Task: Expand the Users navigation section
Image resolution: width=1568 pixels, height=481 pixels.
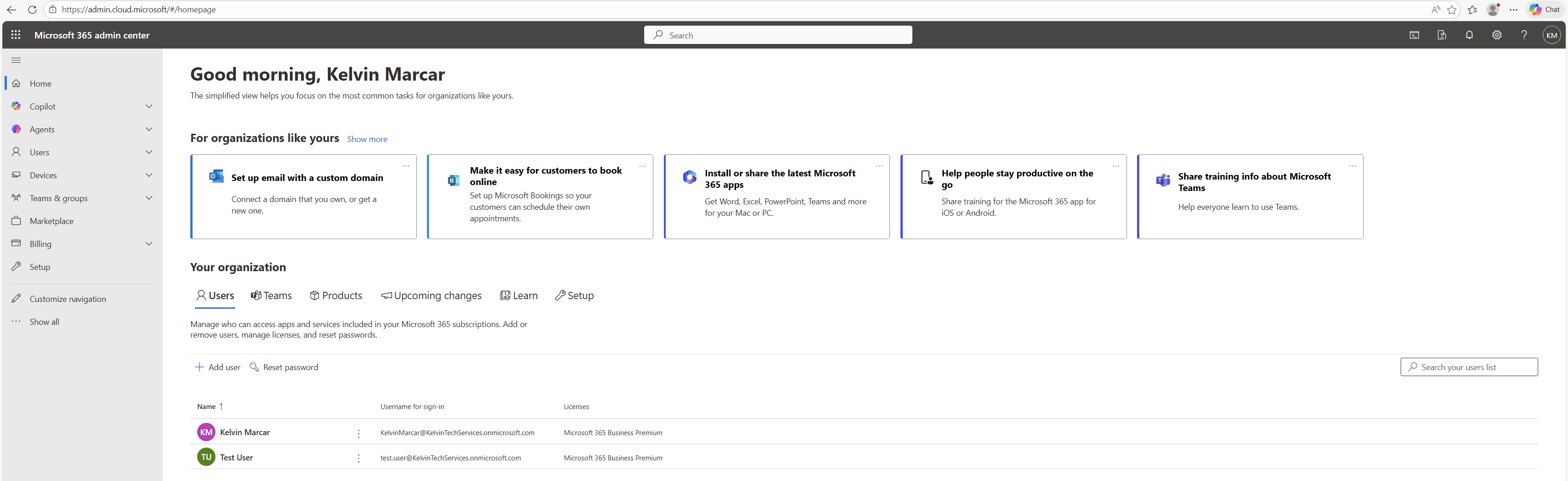Action: [x=149, y=152]
